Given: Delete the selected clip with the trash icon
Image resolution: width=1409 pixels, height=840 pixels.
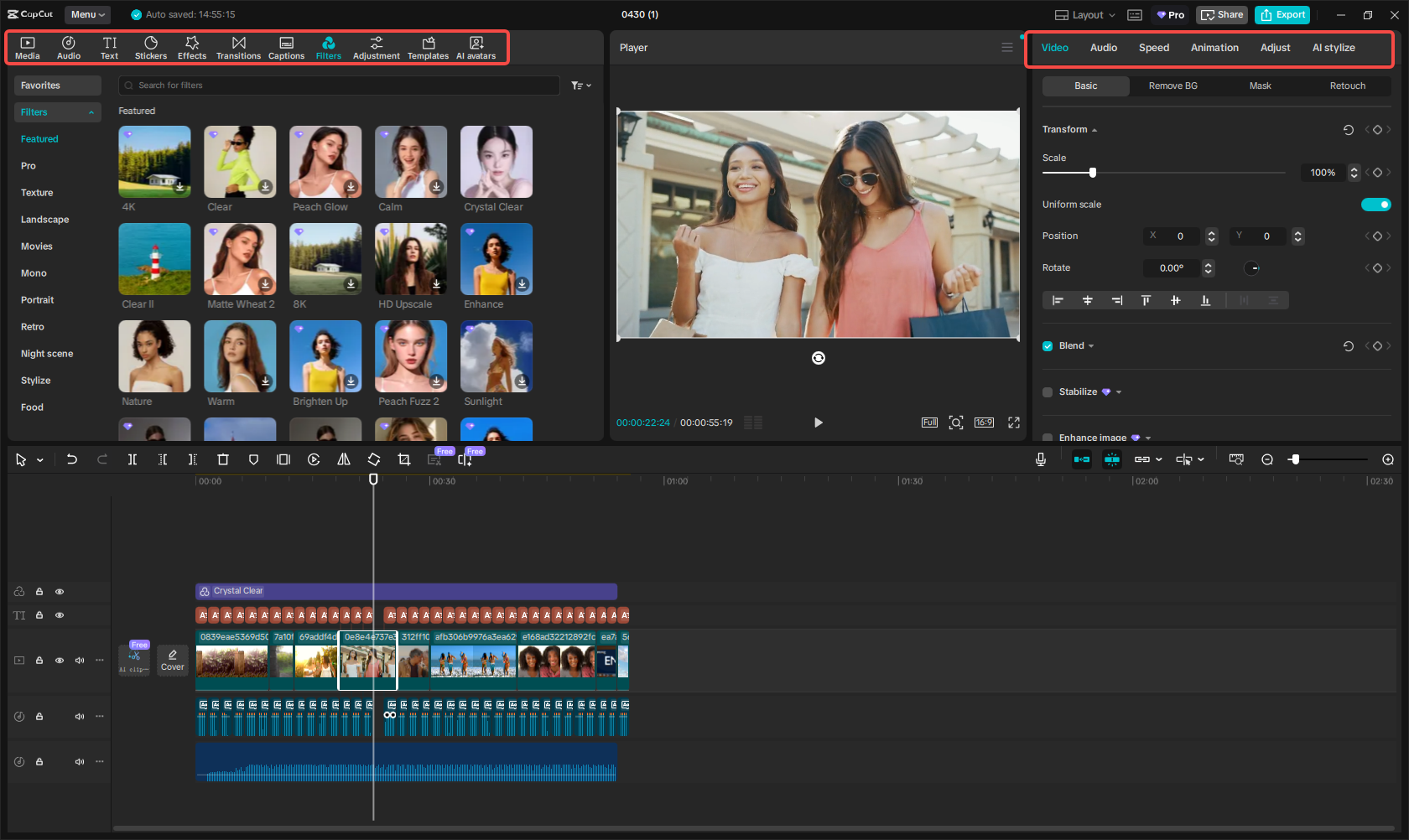Looking at the screenshot, I should coord(222,459).
